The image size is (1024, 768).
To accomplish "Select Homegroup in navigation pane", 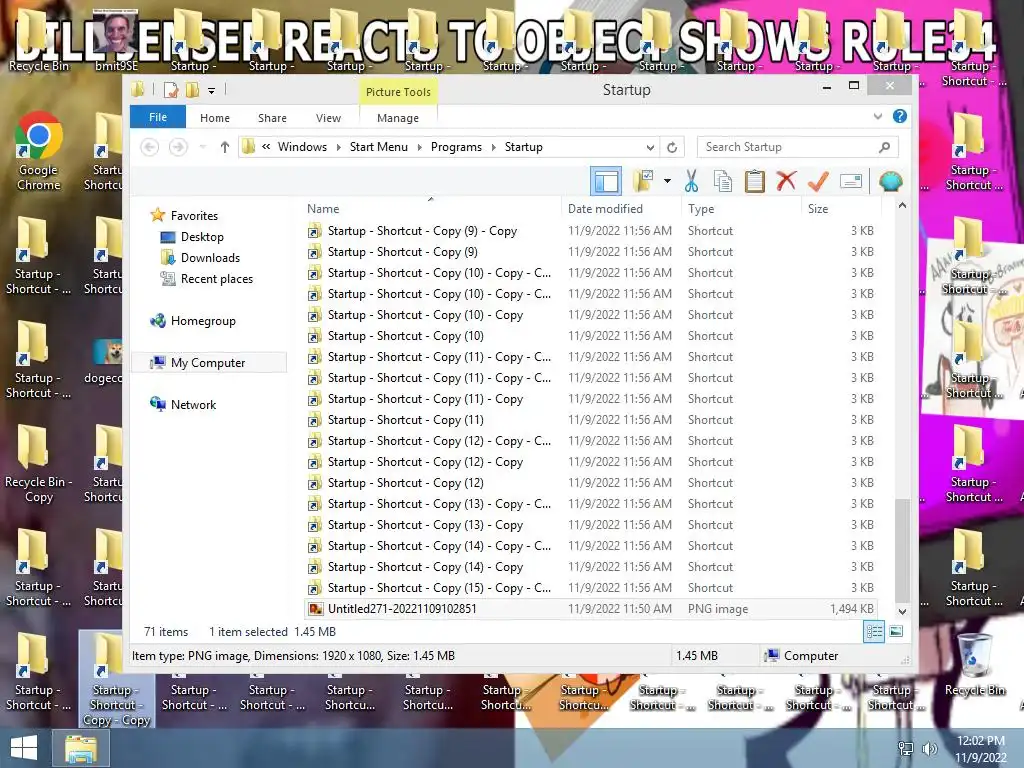I will [x=203, y=321].
